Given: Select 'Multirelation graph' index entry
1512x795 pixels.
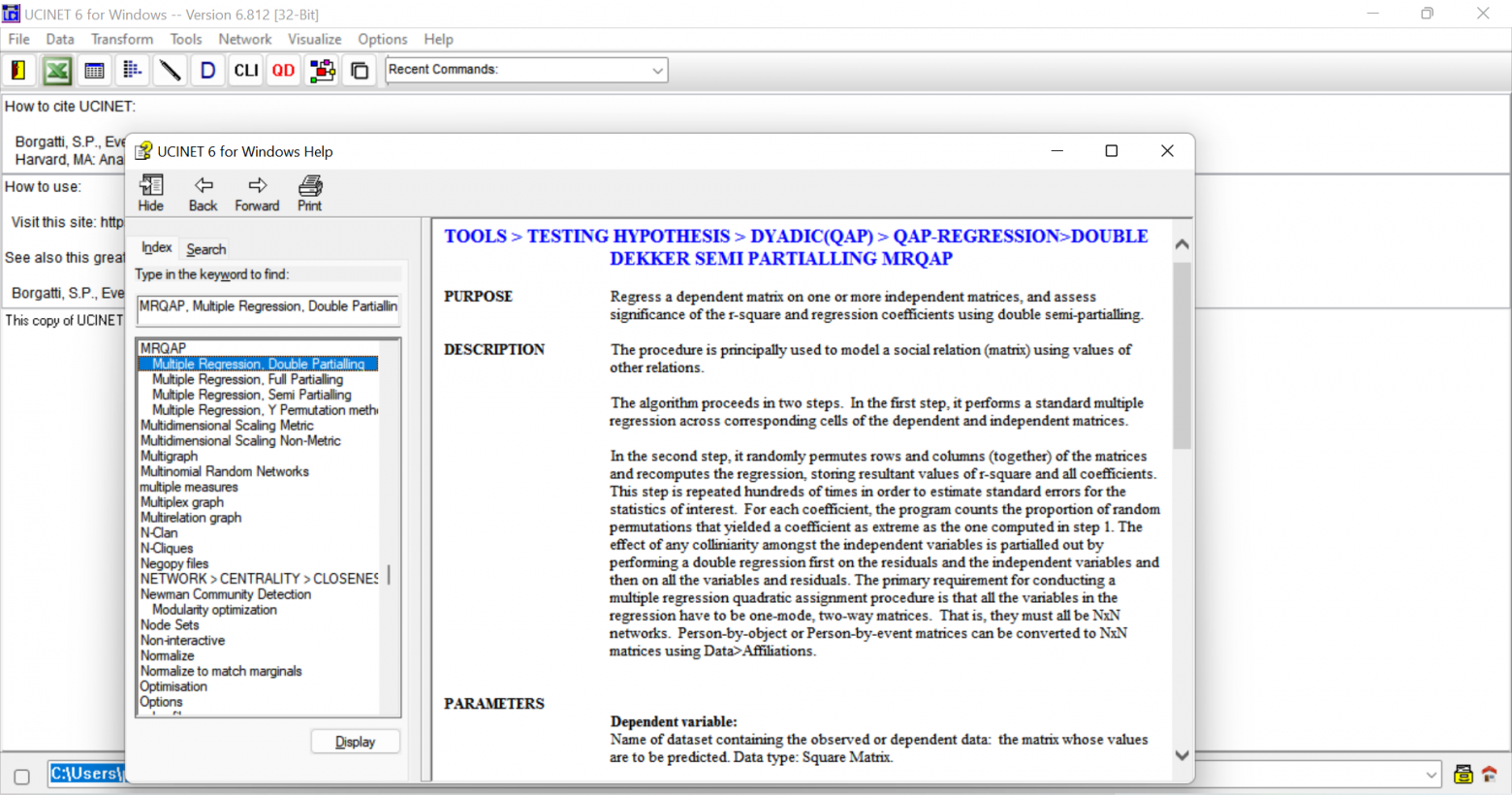Looking at the screenshot, I should [191, 518].
